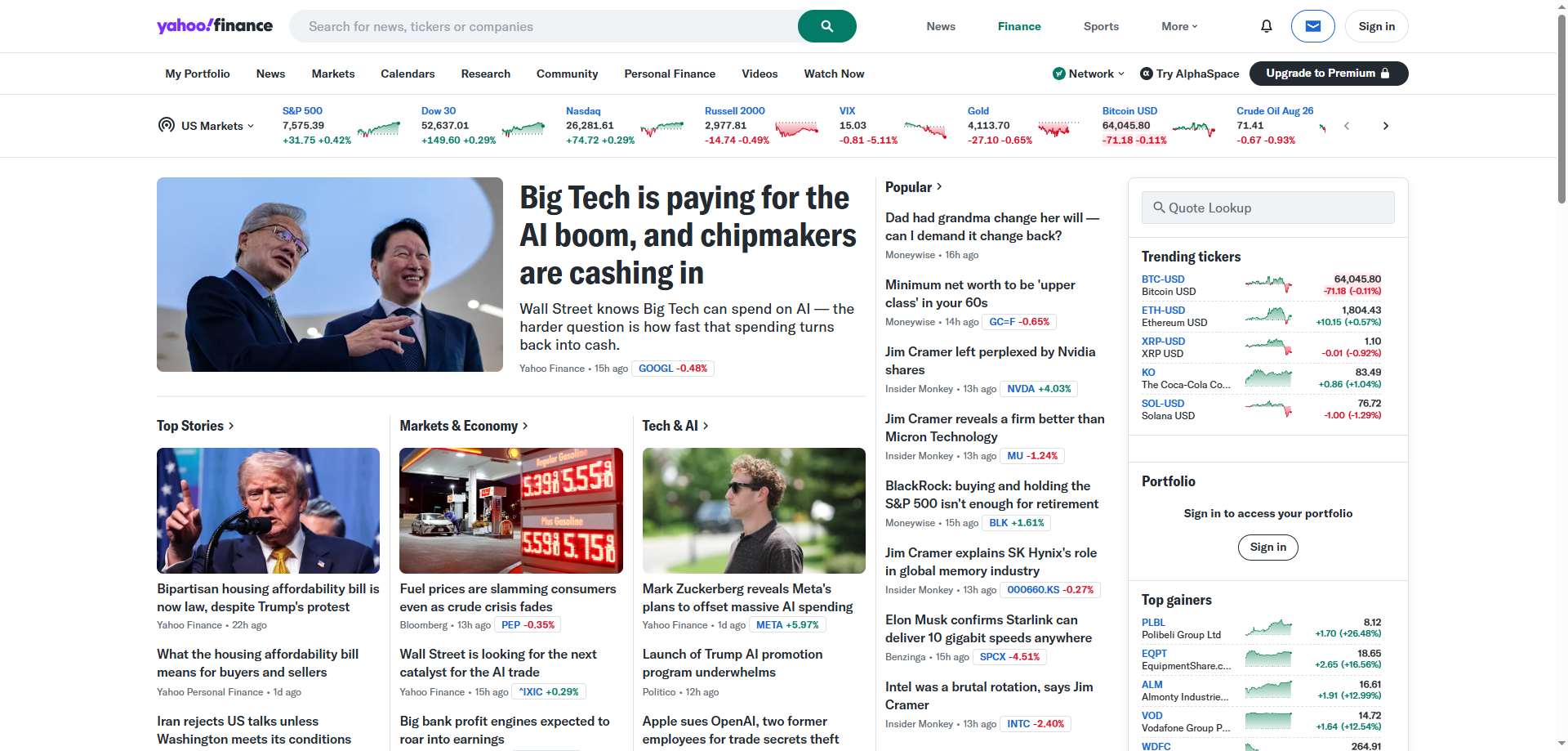Click the Network badge icon
The width and height of the screenshot is (1568, 751).
pos(1058,74)
